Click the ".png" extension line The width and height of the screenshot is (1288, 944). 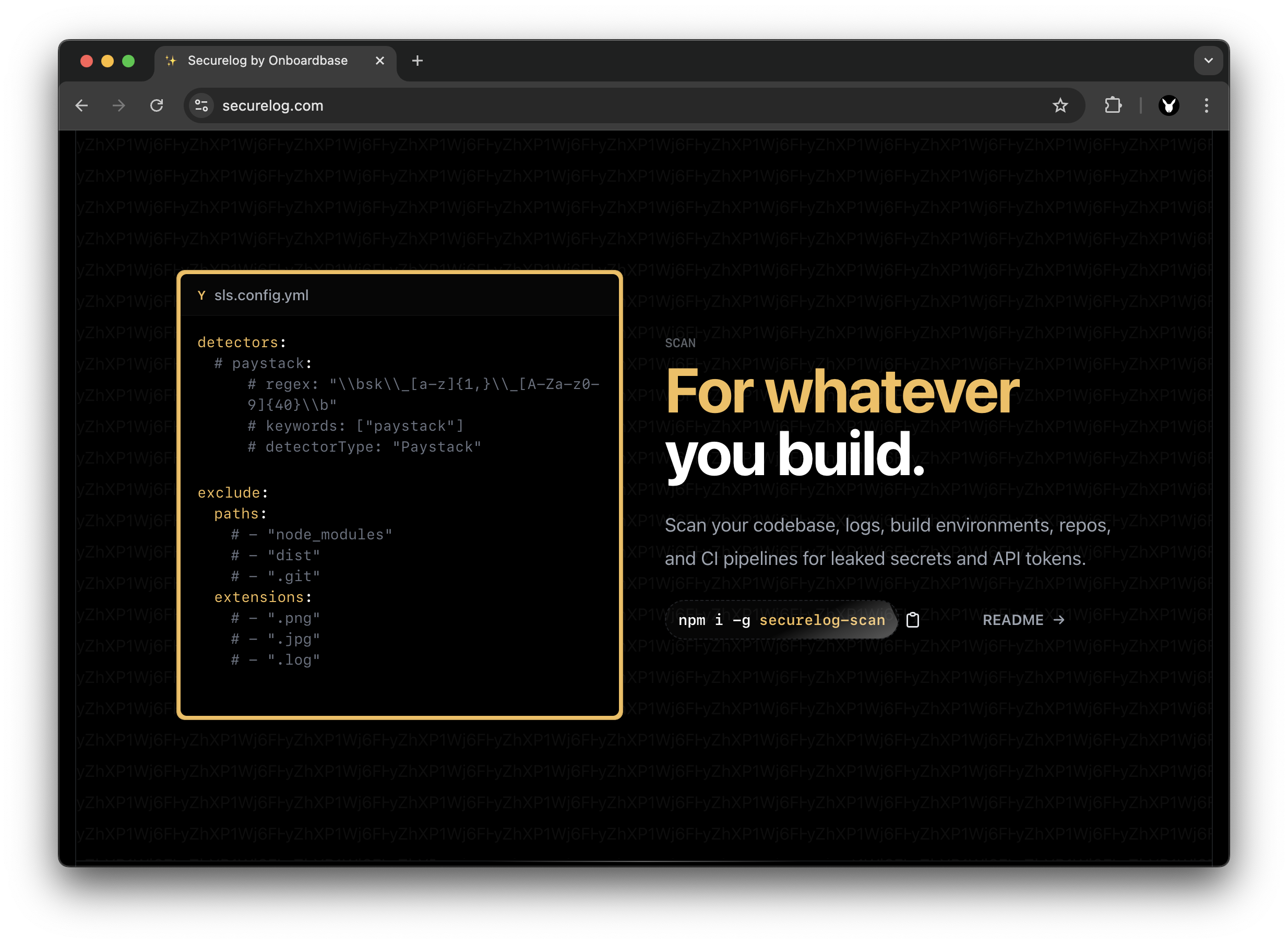click(x=276, y=618)
